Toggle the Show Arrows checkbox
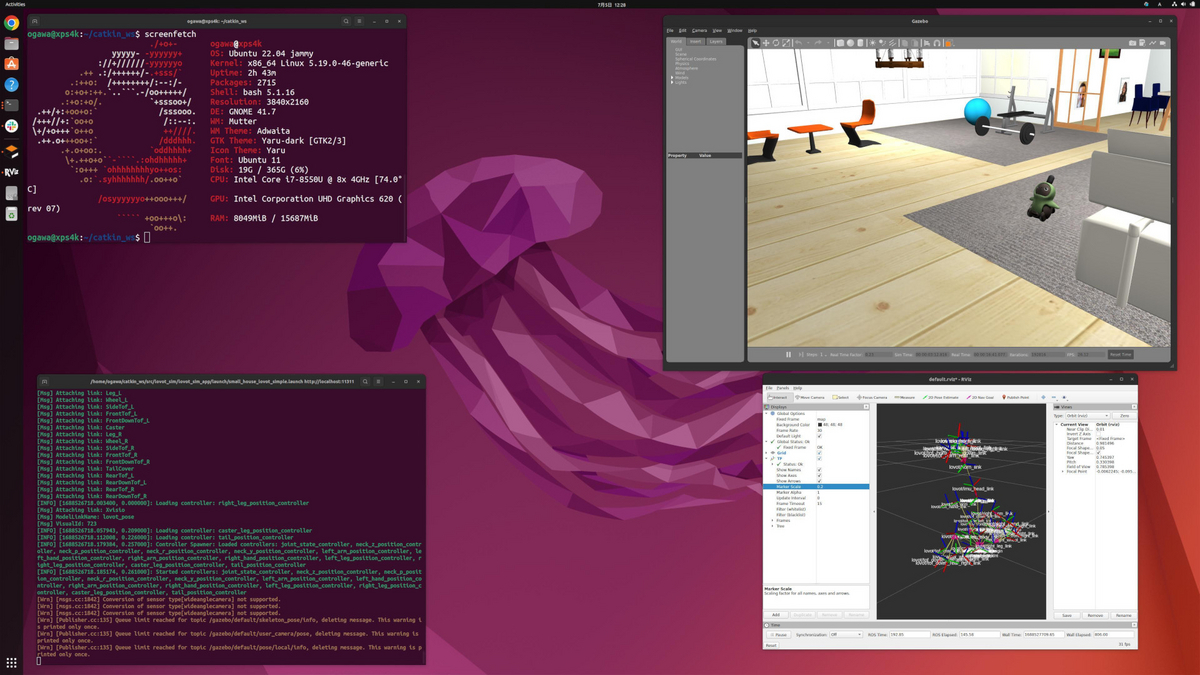The width and height of the screenshot is (1200, 675). tap(819, 481)
